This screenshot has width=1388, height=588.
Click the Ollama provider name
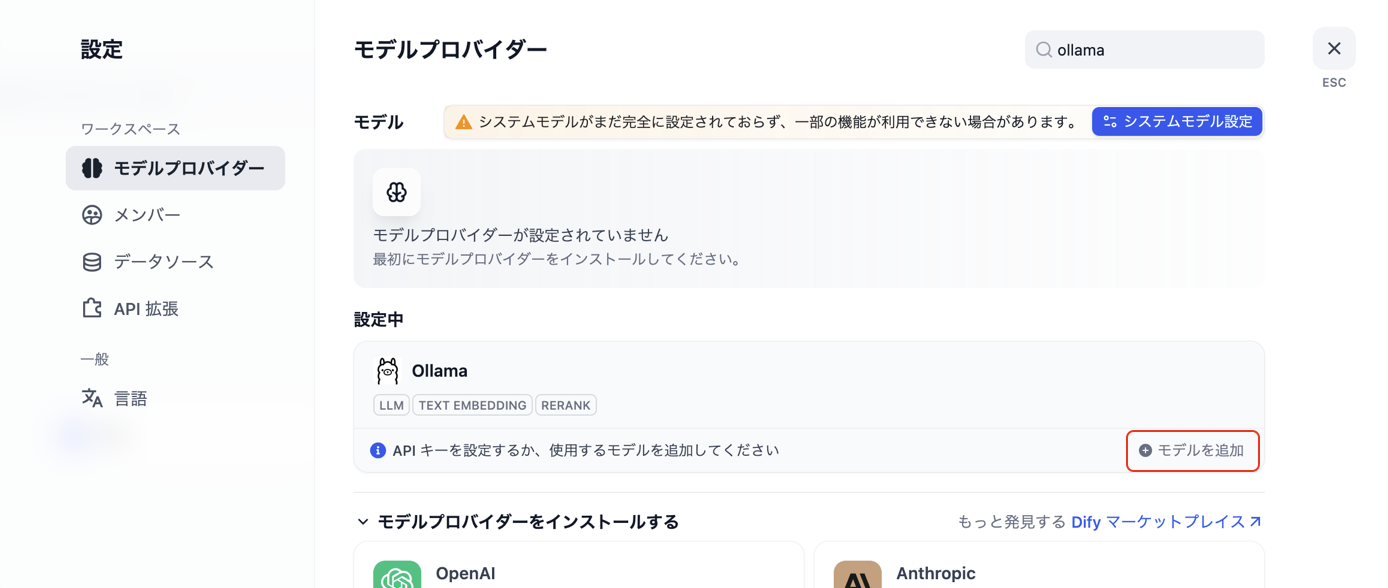click(x=440, y=371)
